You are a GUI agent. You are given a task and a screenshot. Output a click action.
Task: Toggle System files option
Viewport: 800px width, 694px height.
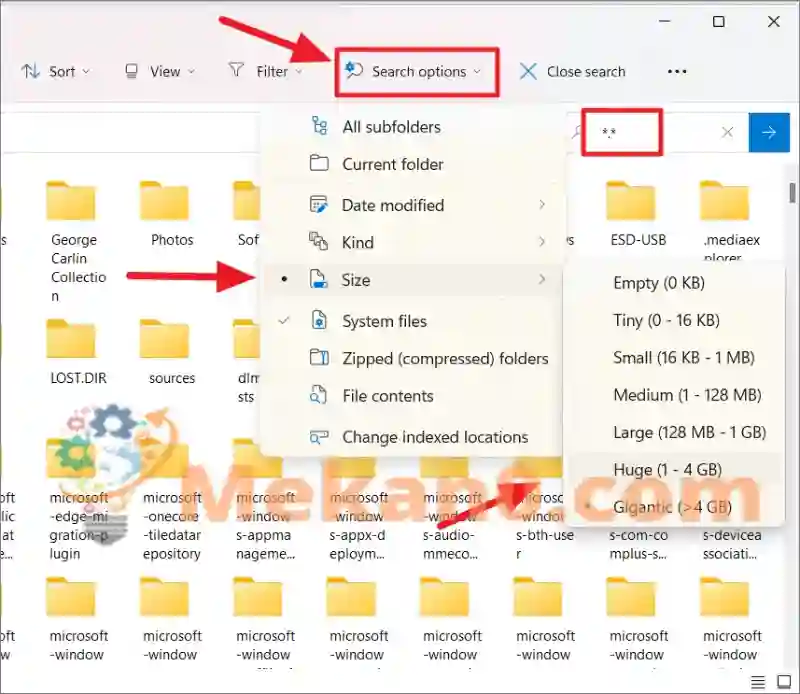pos(413,321)
